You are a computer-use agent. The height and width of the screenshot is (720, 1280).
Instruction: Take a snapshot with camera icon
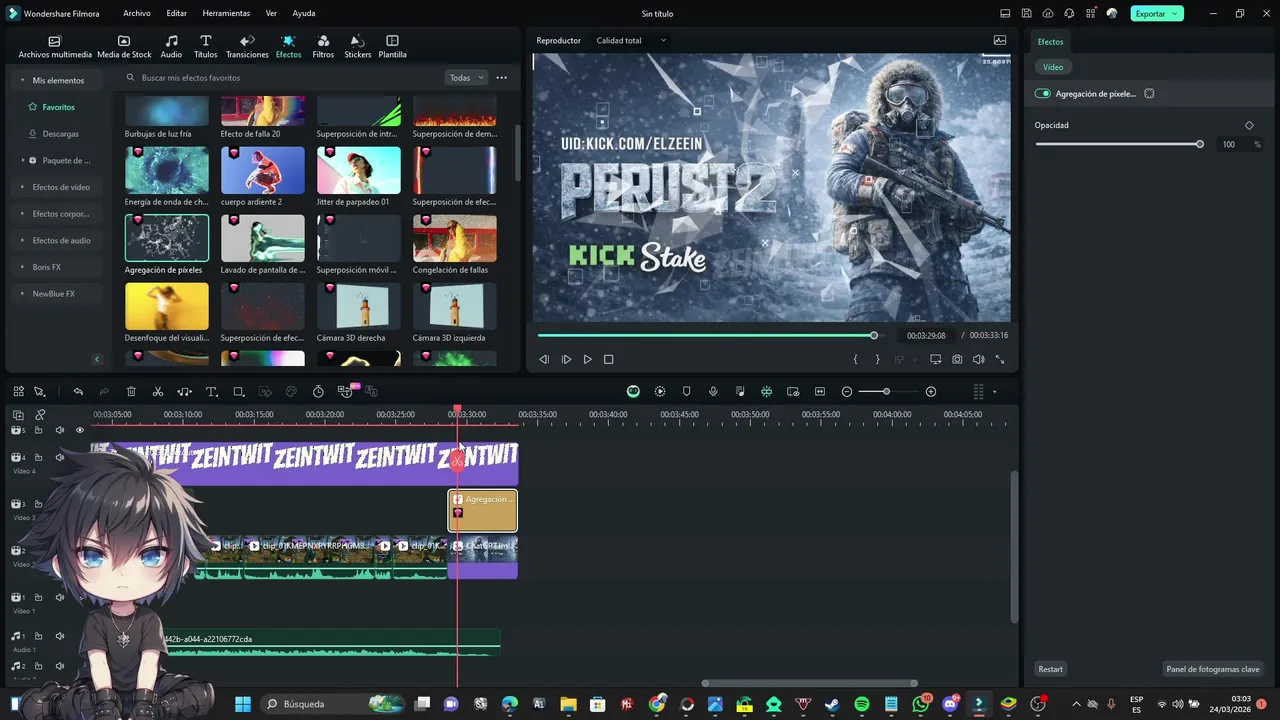pos(957,359)
